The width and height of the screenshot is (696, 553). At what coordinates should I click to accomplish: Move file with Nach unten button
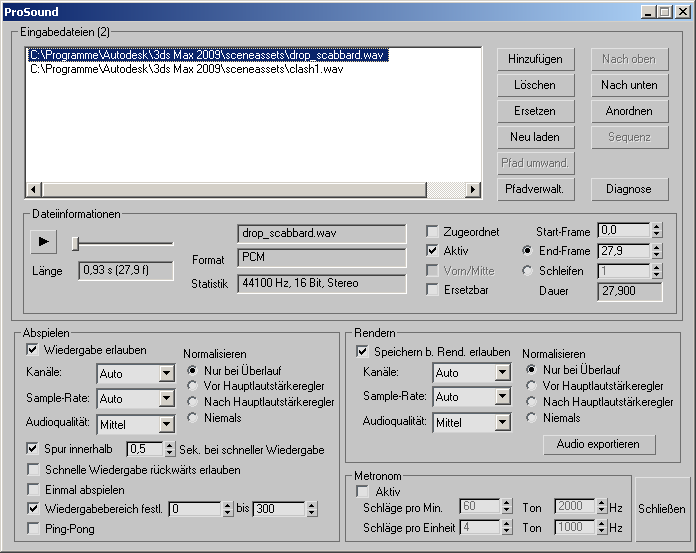(629, 85)
